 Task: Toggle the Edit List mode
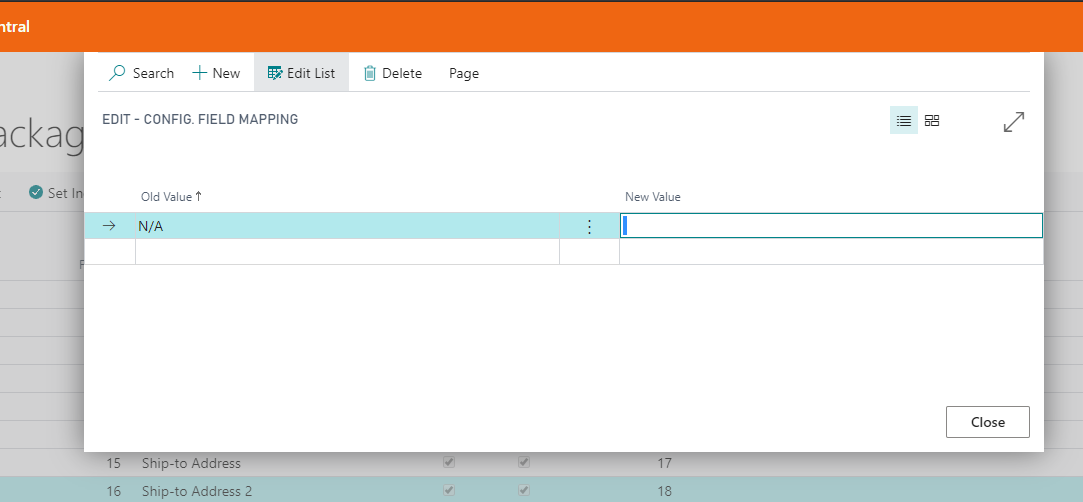tap(301, 73)
